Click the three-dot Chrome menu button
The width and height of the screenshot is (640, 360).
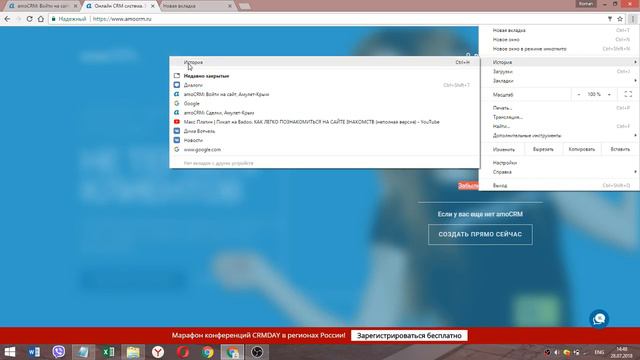pyautogui.click(x=633, y=19)
